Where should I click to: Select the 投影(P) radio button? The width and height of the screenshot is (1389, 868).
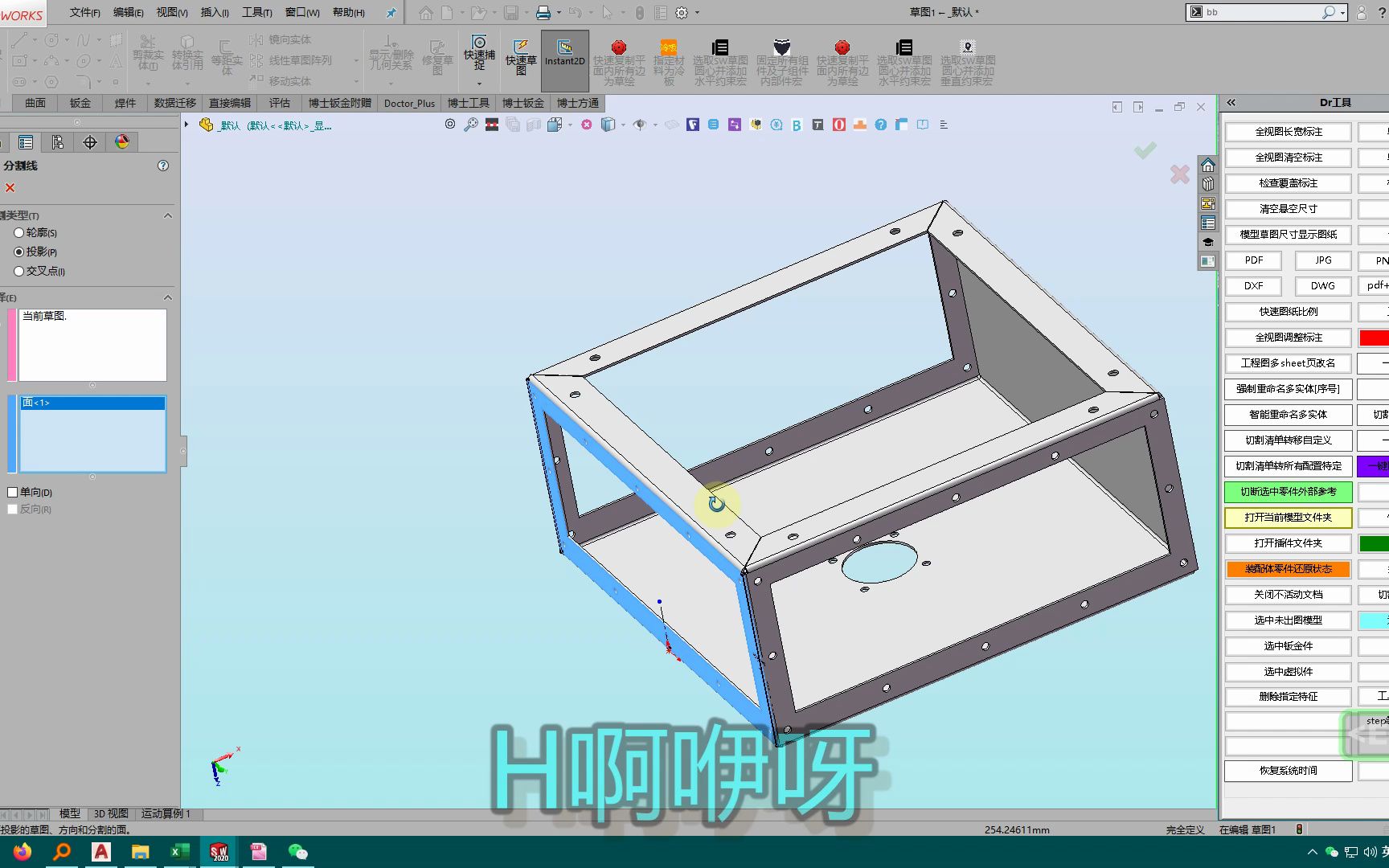18,252
